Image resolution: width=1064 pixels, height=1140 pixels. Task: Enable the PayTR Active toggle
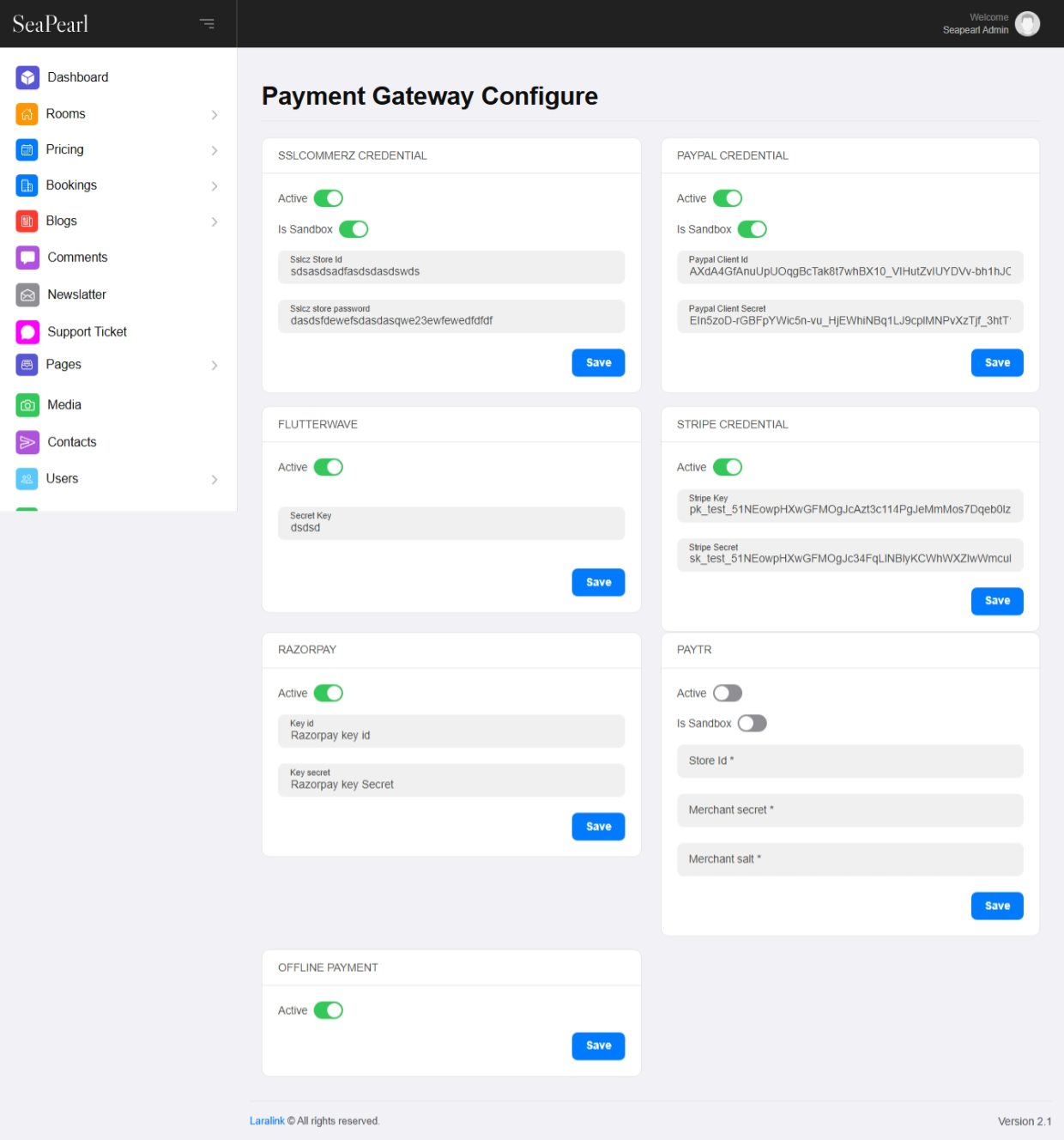click(727, 693)
